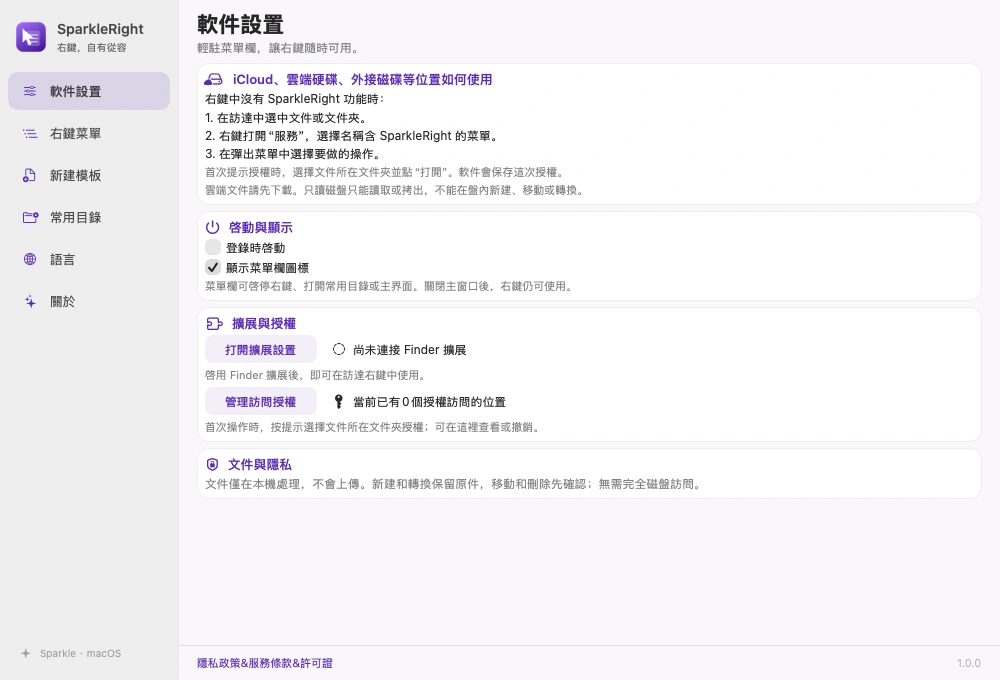This screenshot has height=680, width=1000.
Task: Click the SparkleRight app logo icon
Action: click(x=31, y=37)
